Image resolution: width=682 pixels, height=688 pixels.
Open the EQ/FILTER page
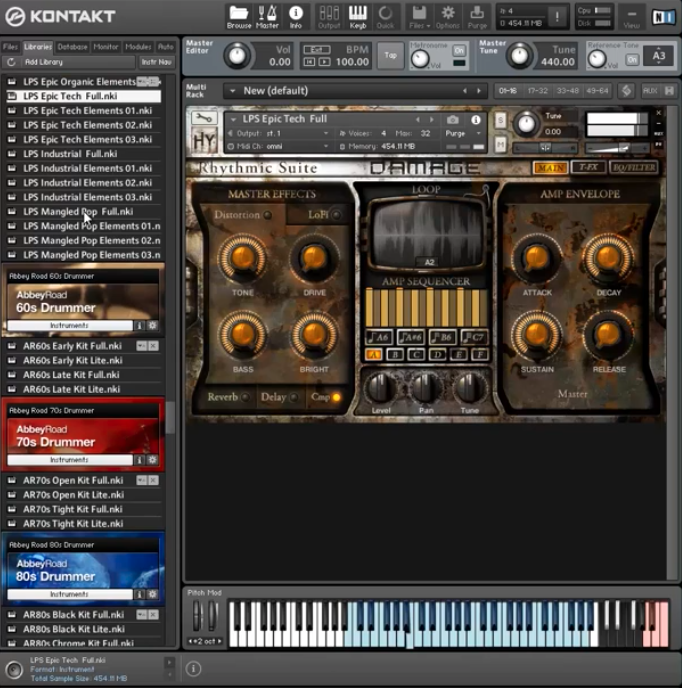pos(633,167)
